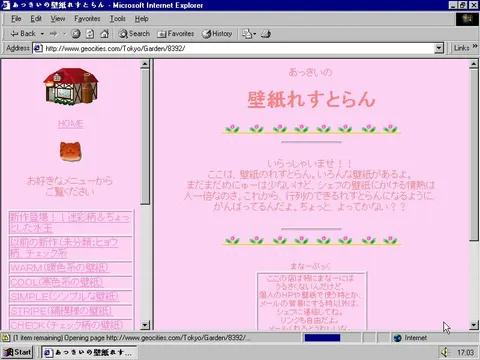Click main frame scrollbar down arrow
480x360 pixels.
(x=474, y=325)
